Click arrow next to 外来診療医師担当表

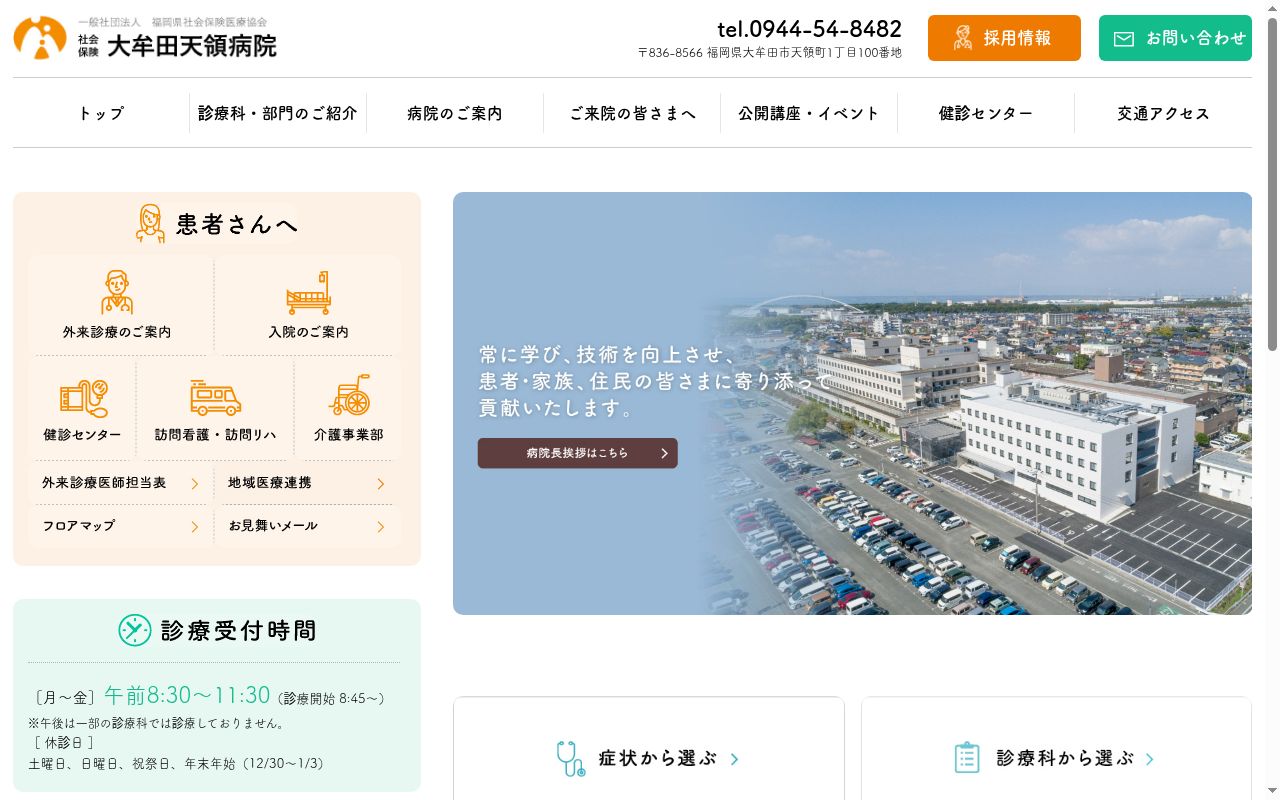195,484
